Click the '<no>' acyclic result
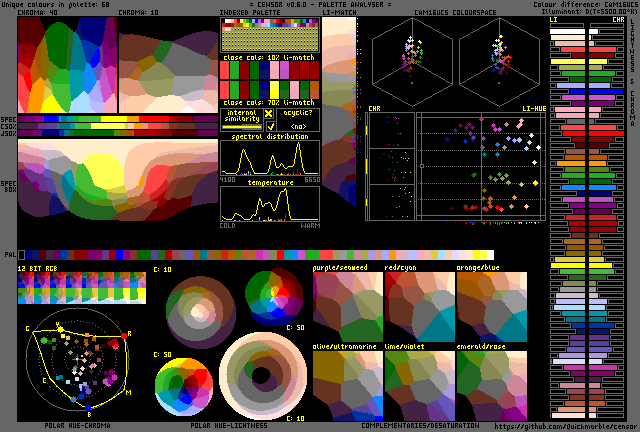Image resolution: width=640 pixels, height=432 pixels. tap(298, 127)
